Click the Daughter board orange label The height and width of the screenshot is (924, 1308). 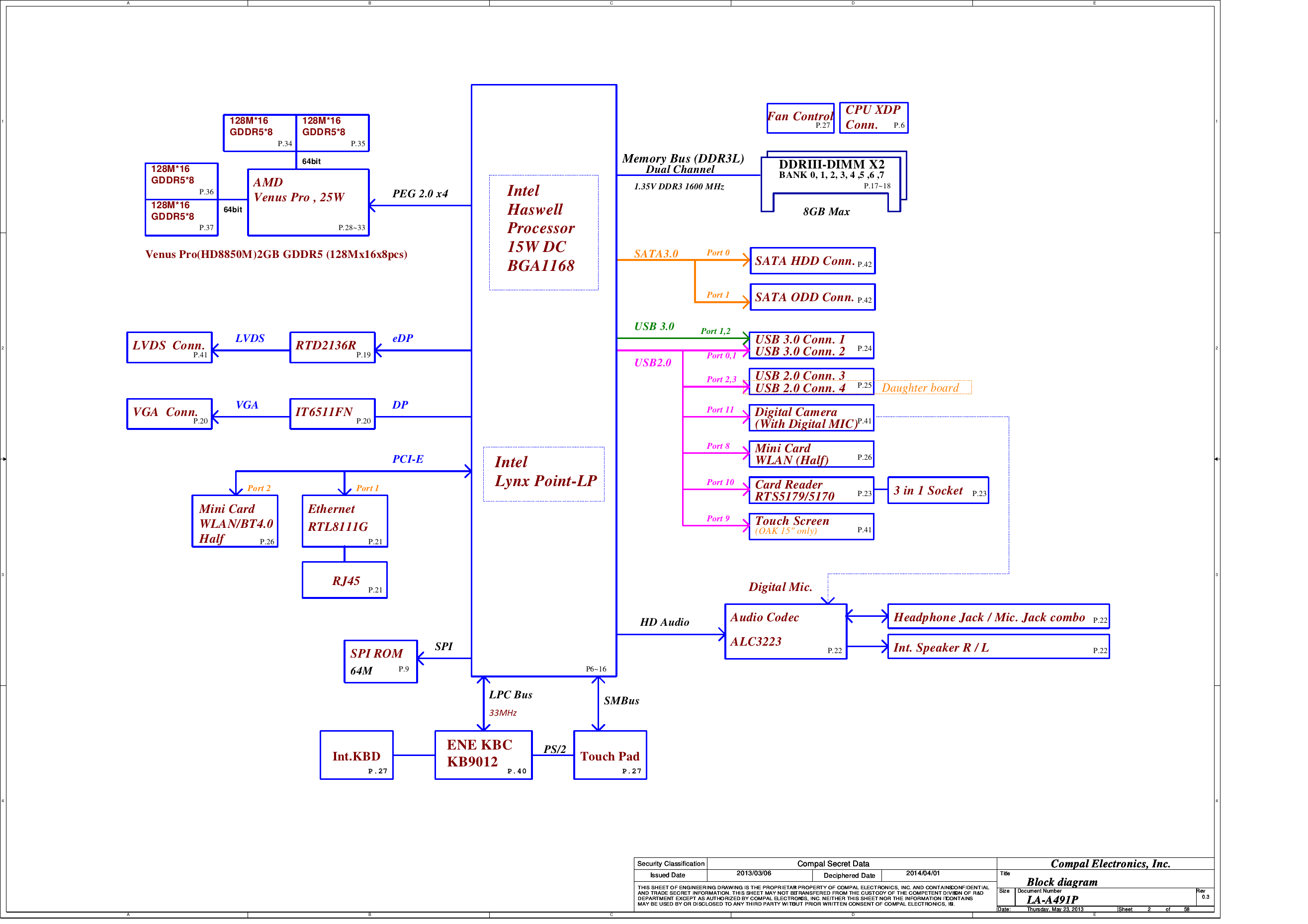point(920,388)
